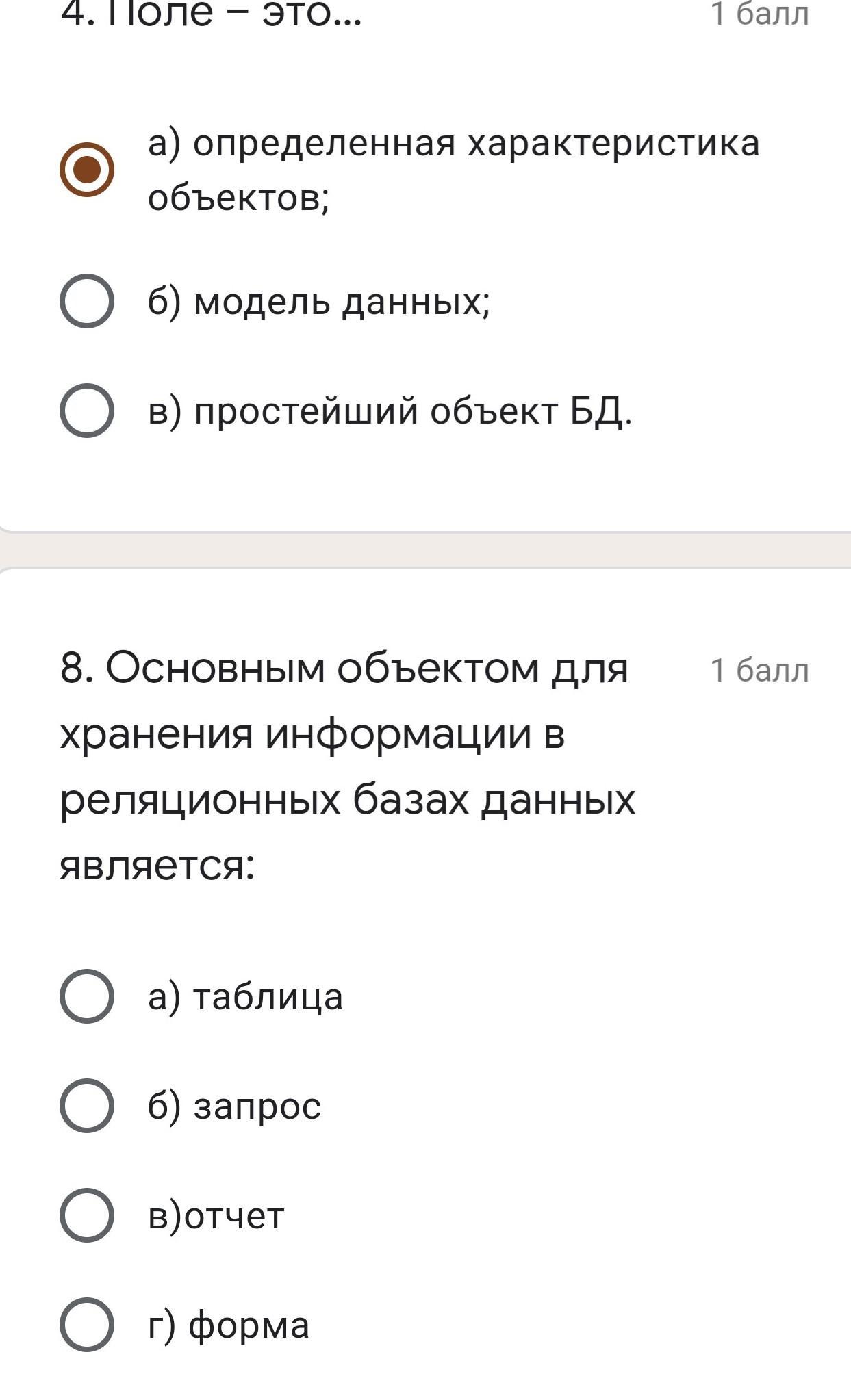Select the 'б) запрос' radio button
Screen dimensions: 851x1400
pos(87,1106)
